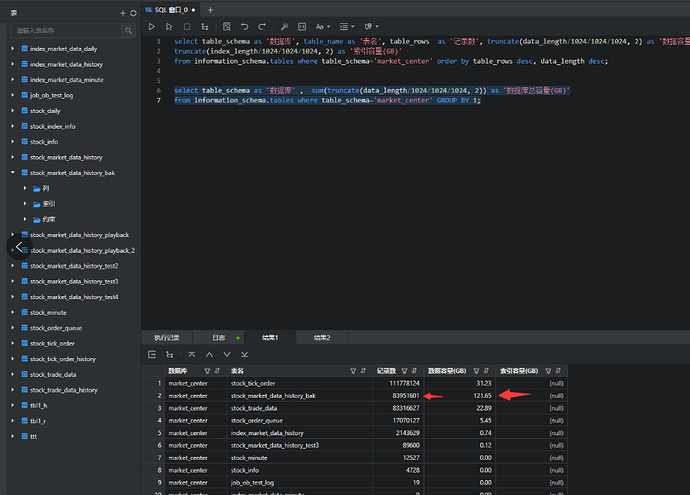Open the indent options dropdown
Image resolution: width=690 pixels, height=495 pixels.
pos(347,27)
